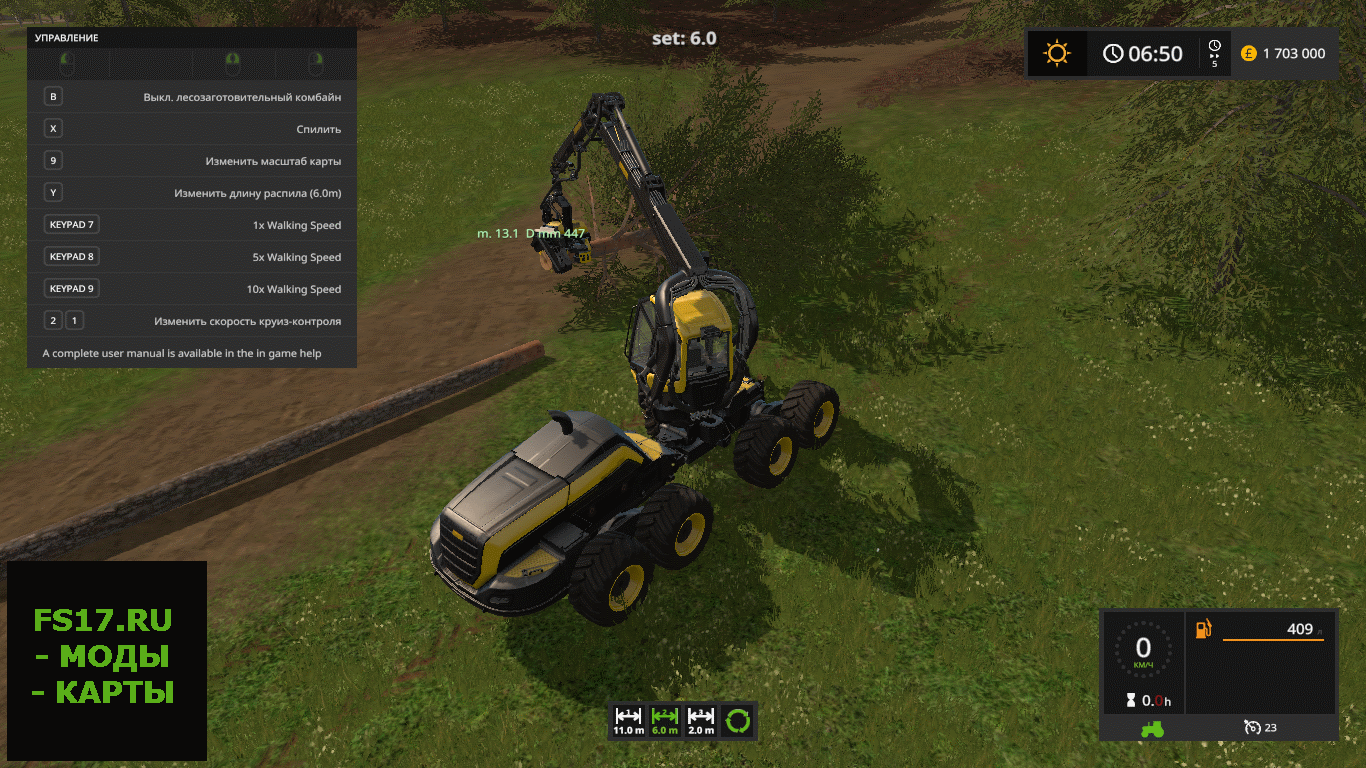Click the green circular arrows icon
1366x768 pixels.
(738, 720)
